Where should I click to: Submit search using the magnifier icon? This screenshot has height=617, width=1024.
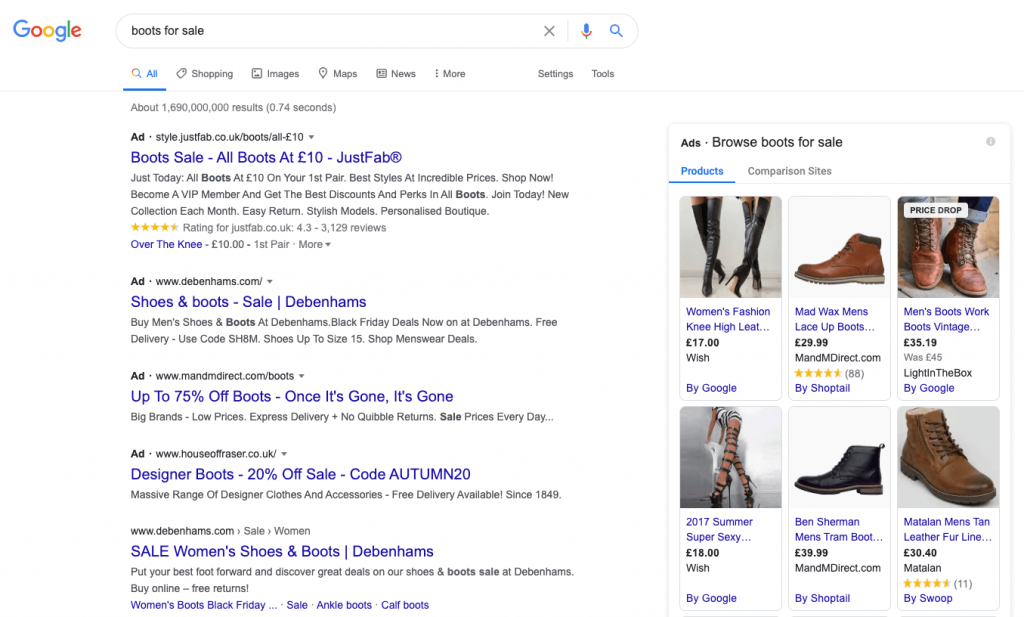[x=616, y=31]
